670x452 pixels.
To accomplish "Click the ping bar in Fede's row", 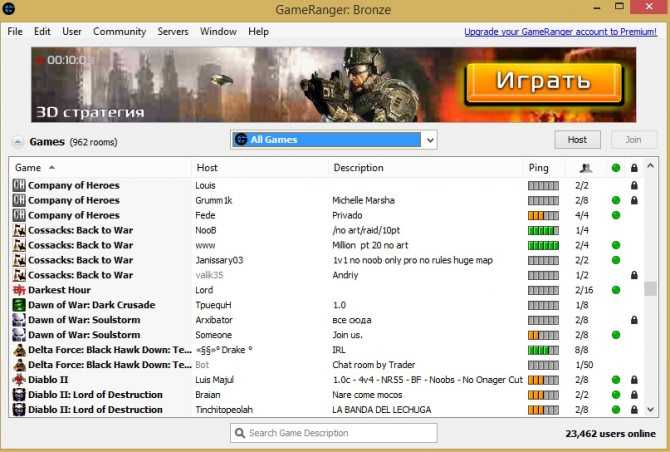I will coord(543,215).
